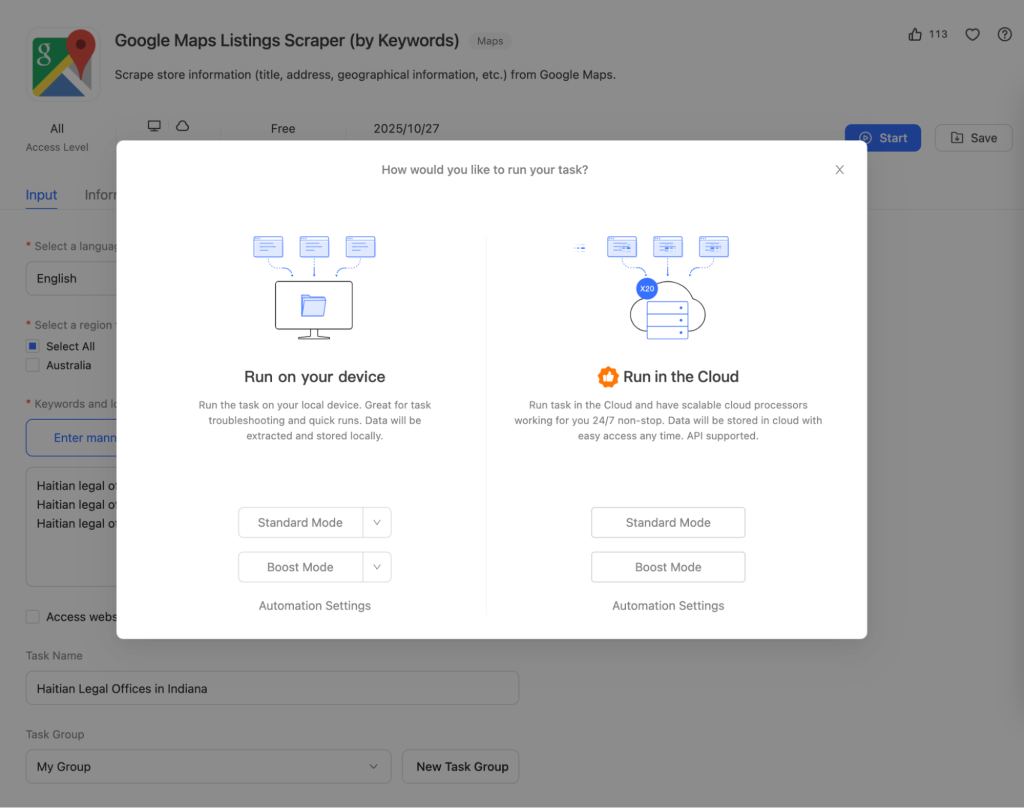Favorite the scraper using the heart icon
The image size is (1024, 808).
pyautogui.click(x=971, y=33)
